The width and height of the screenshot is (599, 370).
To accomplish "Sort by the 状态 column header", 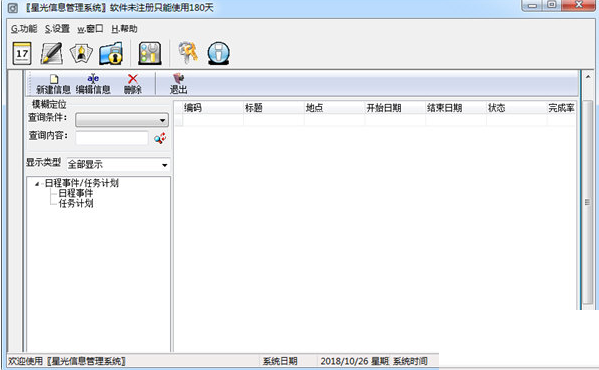I will [x=516, y=108].
